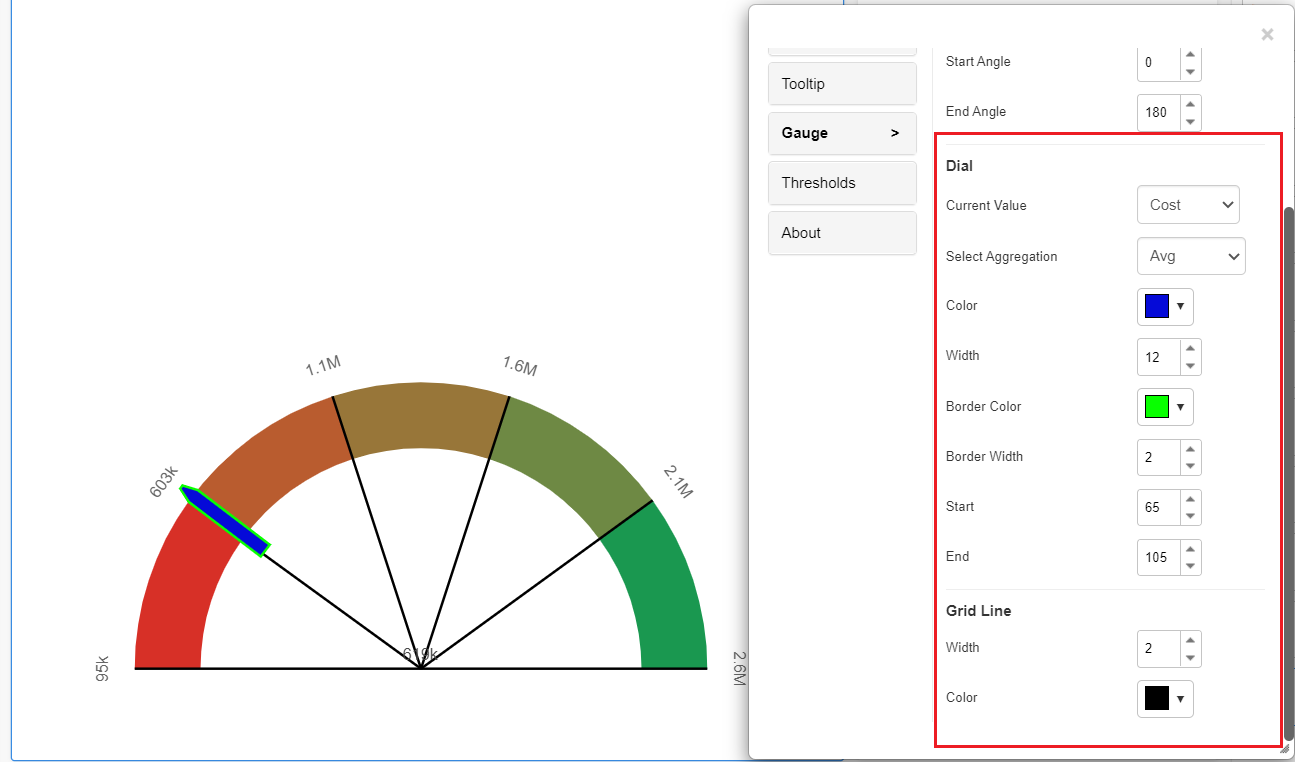Increase Dial Width stepper up arrow

click(x=1190, y=348)
